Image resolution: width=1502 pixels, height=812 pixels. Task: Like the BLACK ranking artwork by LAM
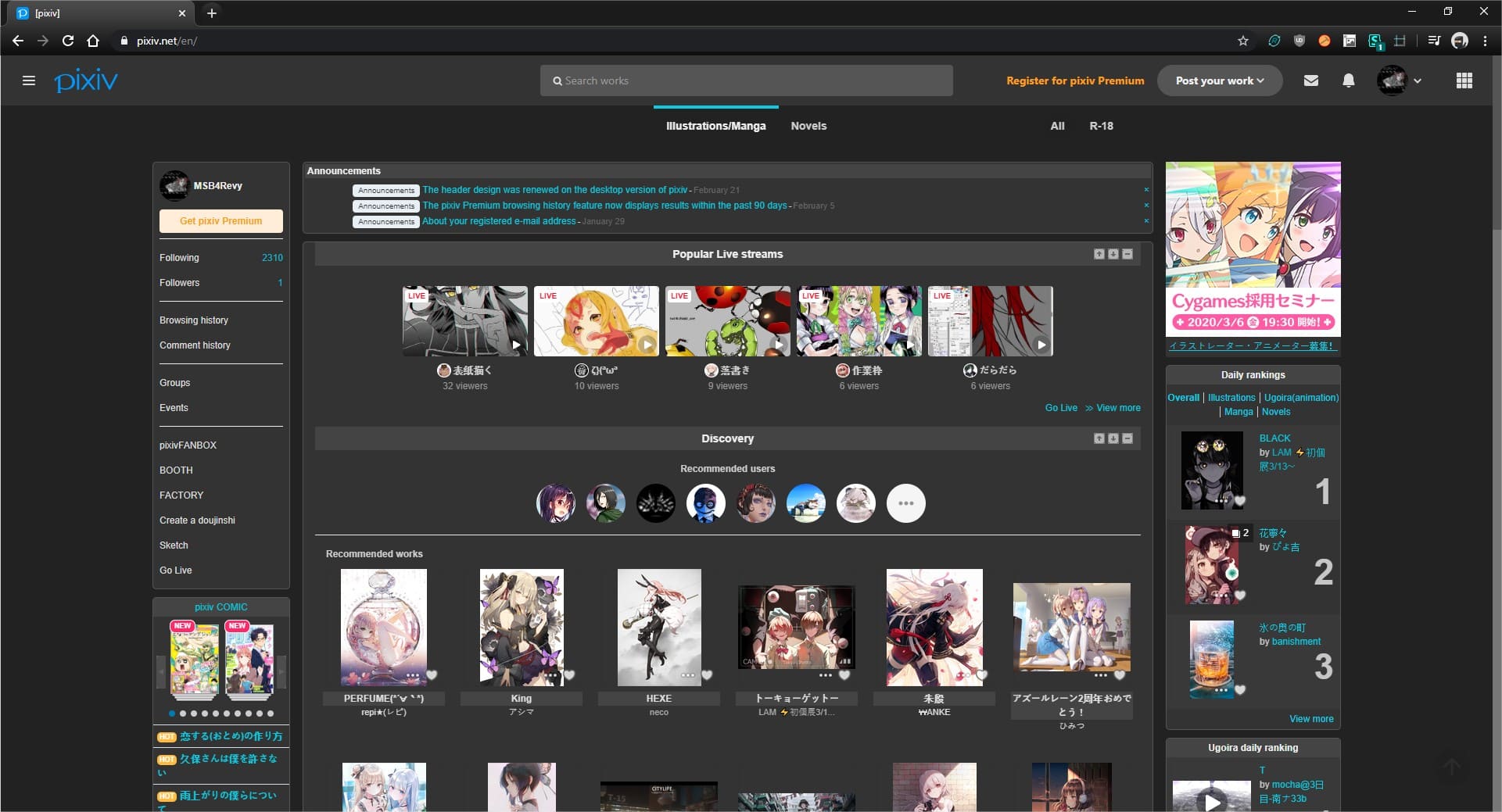pos(1241,499)
